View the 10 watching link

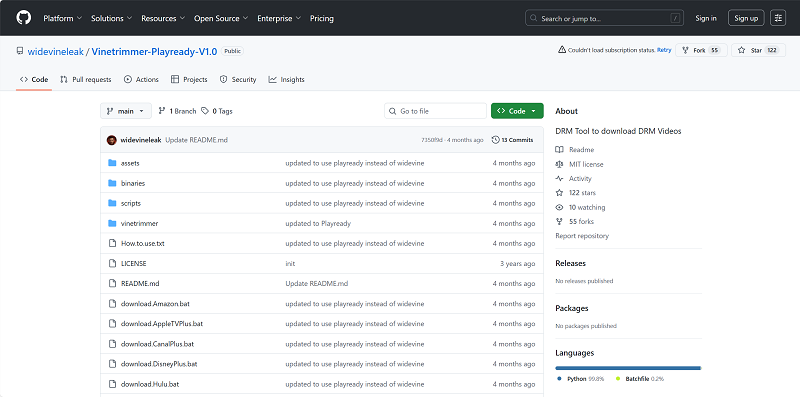coord(580,207)
